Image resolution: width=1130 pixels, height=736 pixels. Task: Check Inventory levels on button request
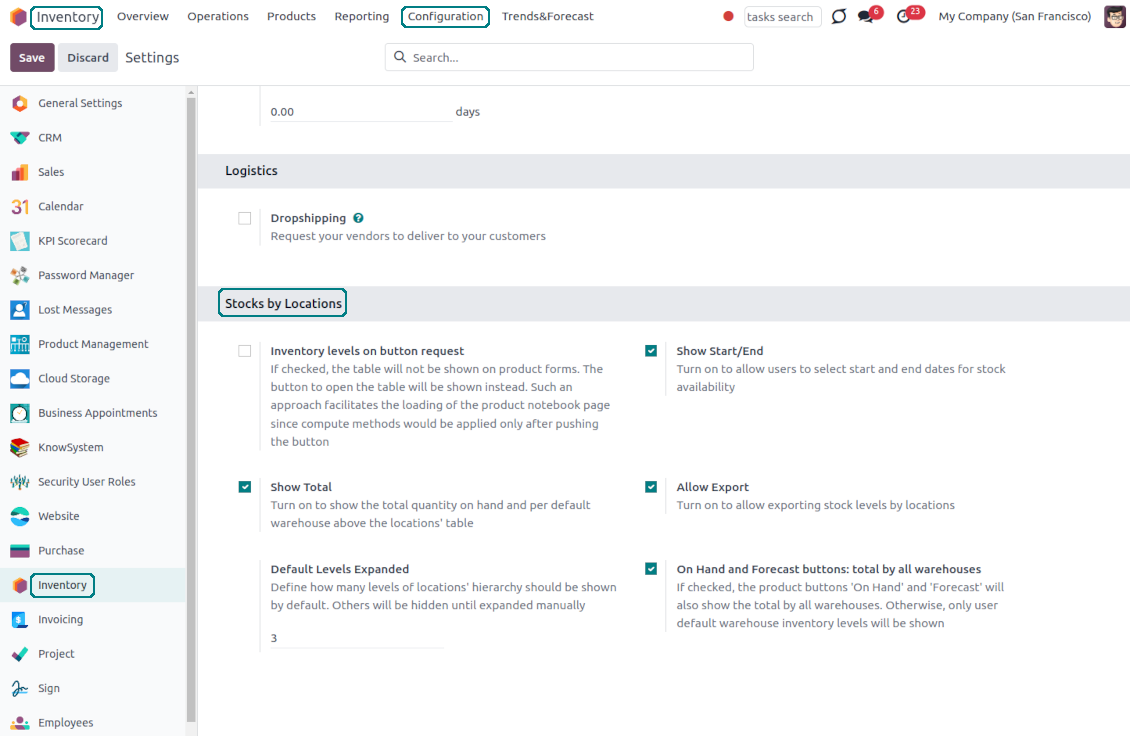pyautogui.click(x=245, y=351)
